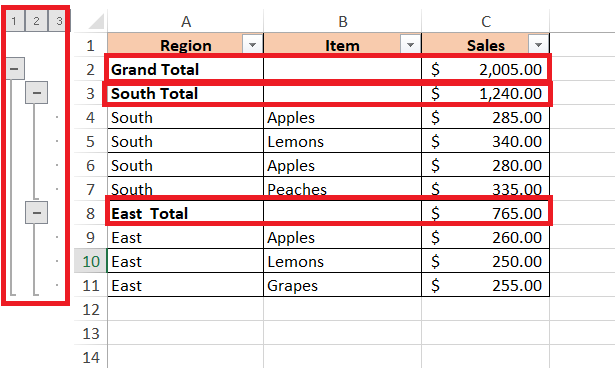The height and width of the screenshot is (368, 615).
Task: Click the South Total sales amount cell
Action: (486, 93)
